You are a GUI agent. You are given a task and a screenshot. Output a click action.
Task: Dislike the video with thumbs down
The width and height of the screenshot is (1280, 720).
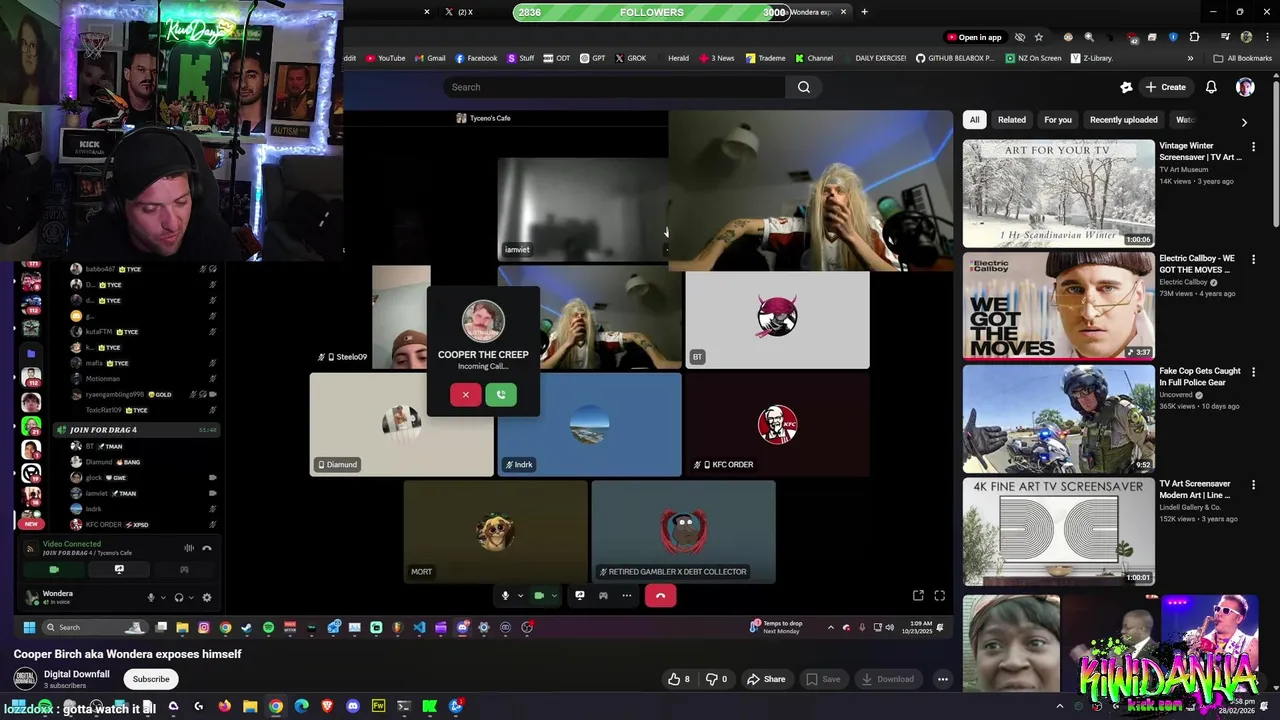click(x=716, y=679)
